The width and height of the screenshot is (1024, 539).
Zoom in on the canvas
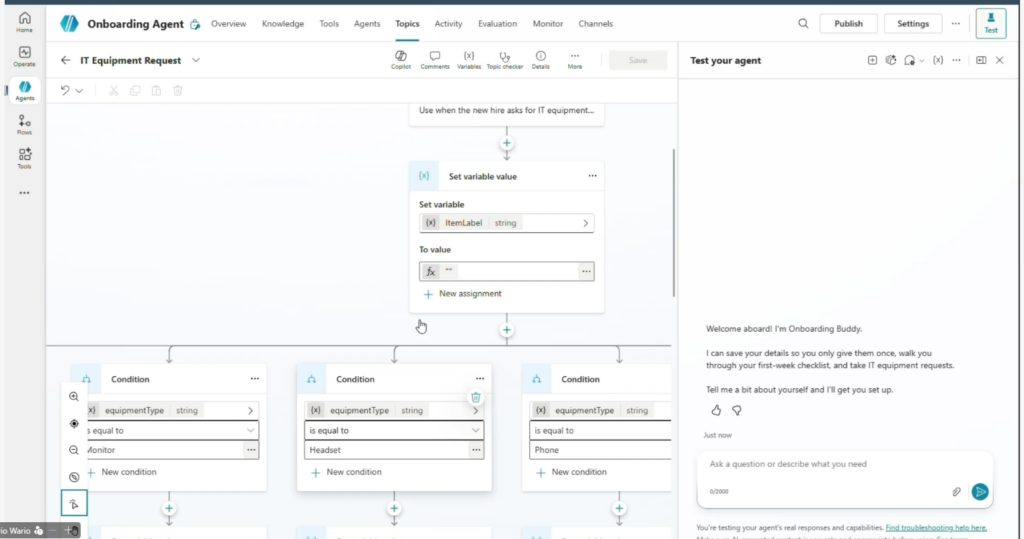click(x=74, y=397)
